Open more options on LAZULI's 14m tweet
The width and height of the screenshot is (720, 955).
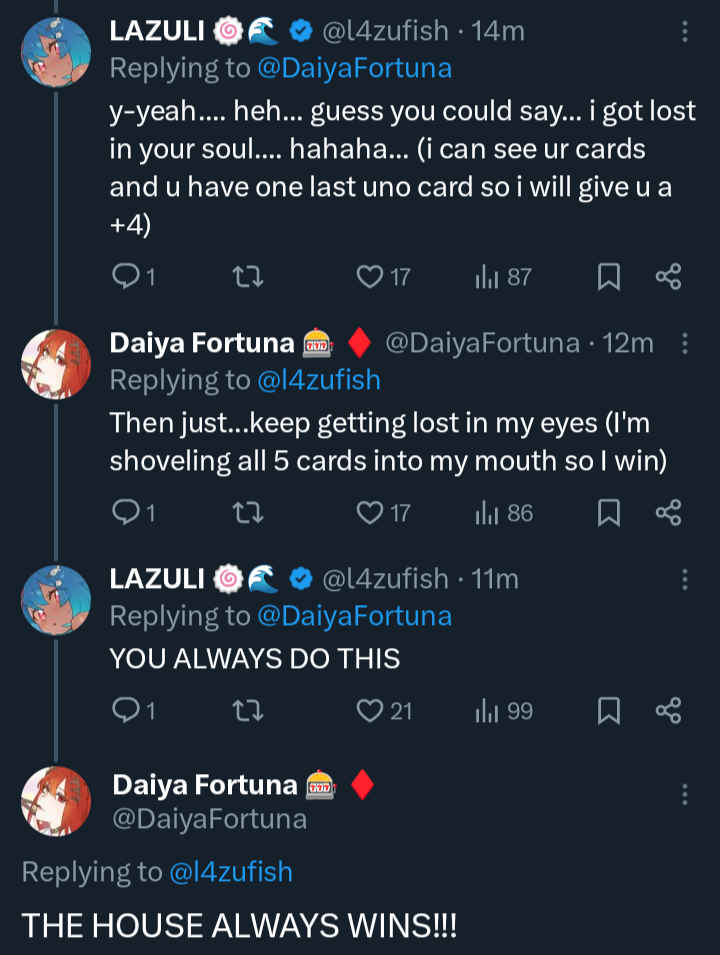coord(685,32)
